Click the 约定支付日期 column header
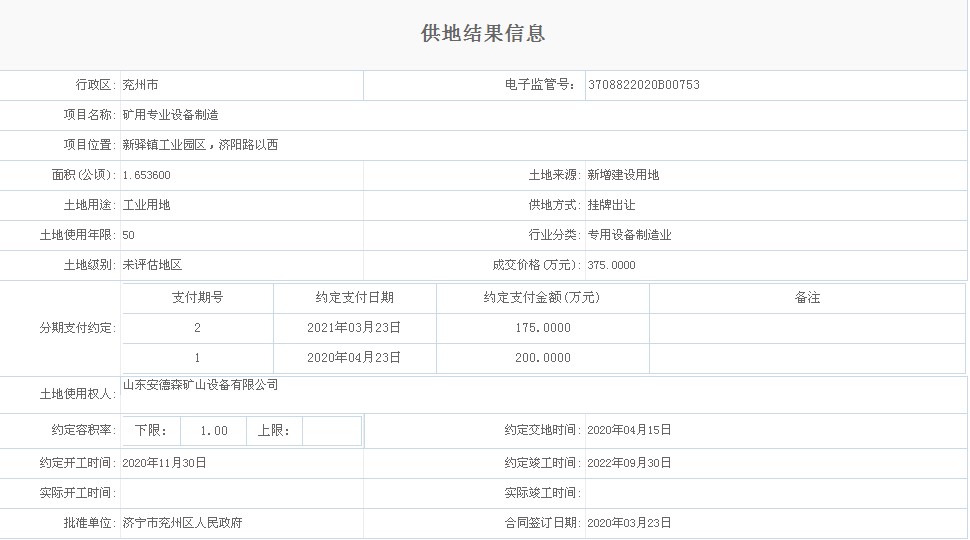Screen dimensions: 970x540 coord(354,298)
